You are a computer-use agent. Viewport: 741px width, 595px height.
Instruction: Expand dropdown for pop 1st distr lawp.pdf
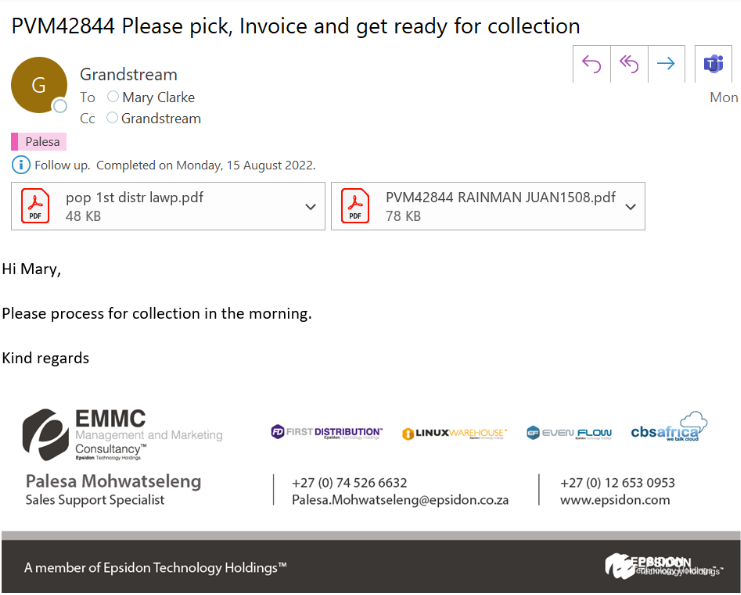(x=310, y=207)
